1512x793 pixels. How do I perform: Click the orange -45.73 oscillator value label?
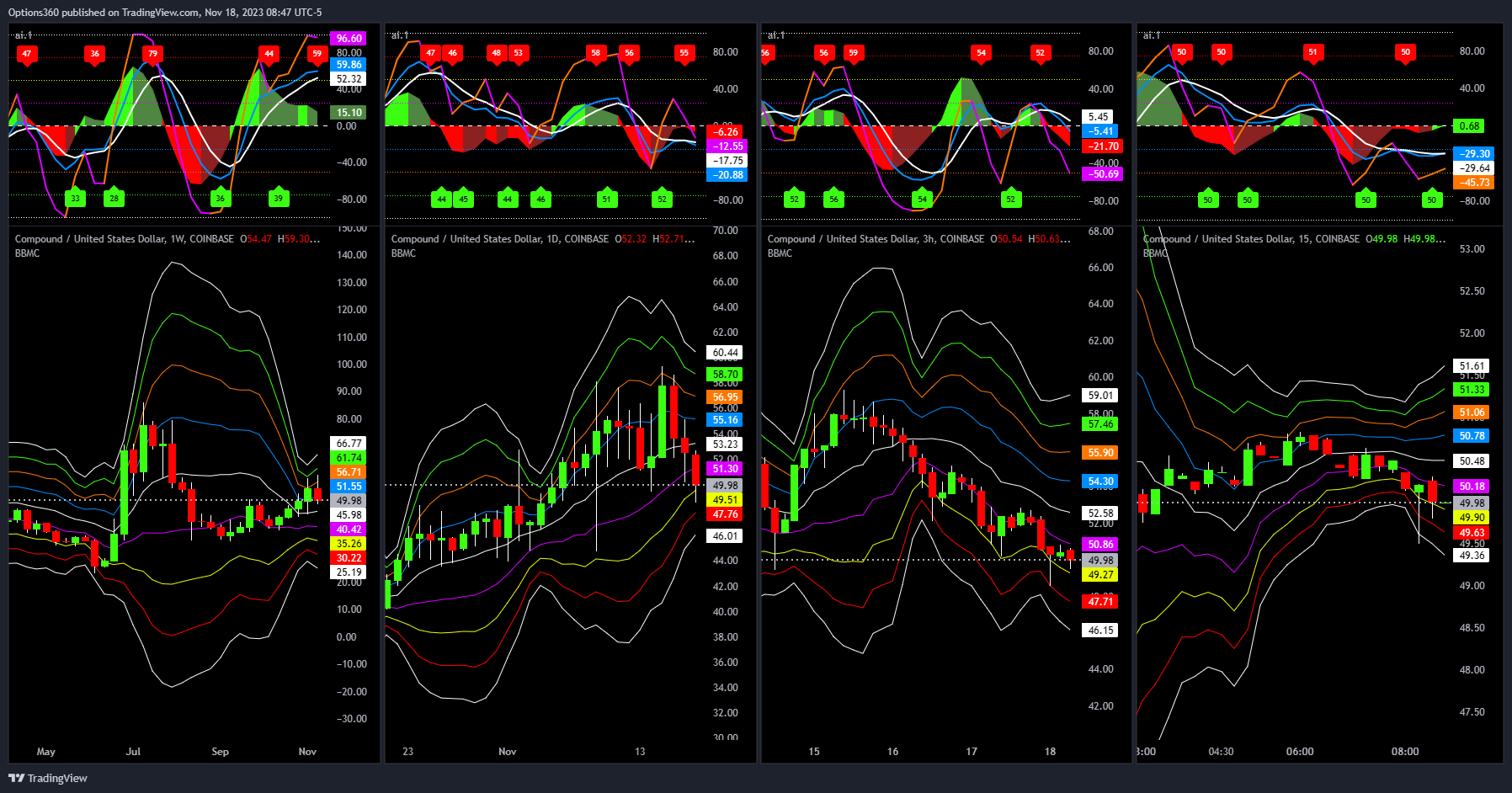1475,183
